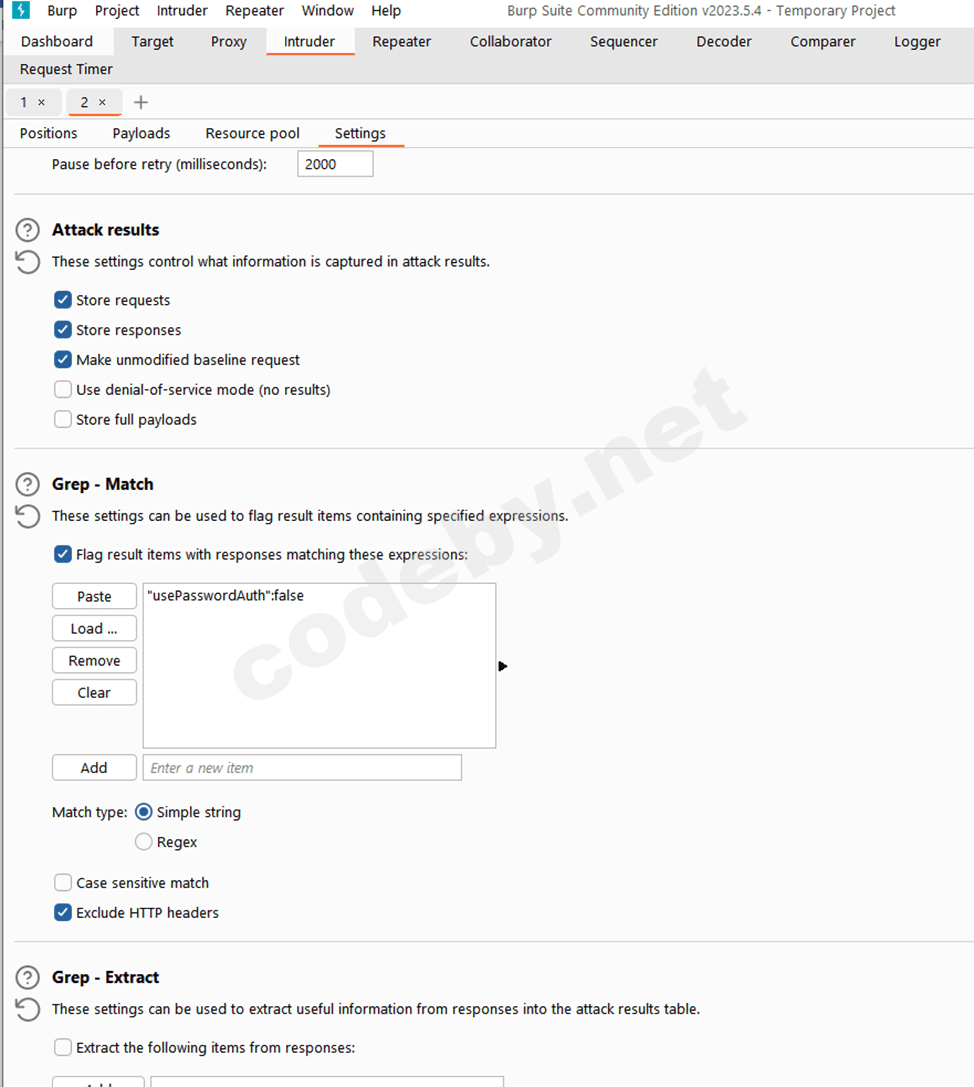Enable Store full payloads checkbox
The image size is (974, 1087).
[x=63, y=419]
